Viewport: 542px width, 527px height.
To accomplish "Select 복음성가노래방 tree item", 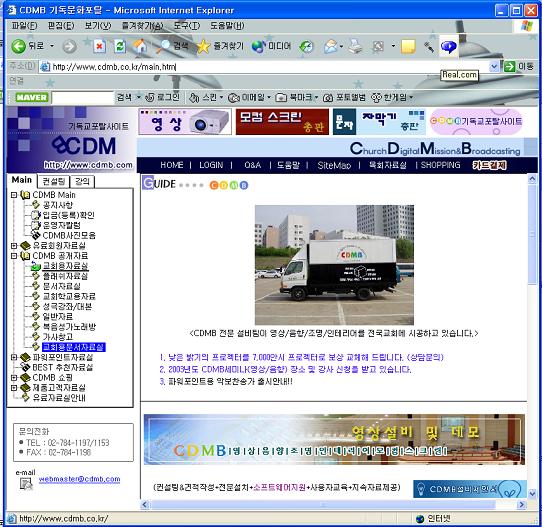I will coord(69,327).
